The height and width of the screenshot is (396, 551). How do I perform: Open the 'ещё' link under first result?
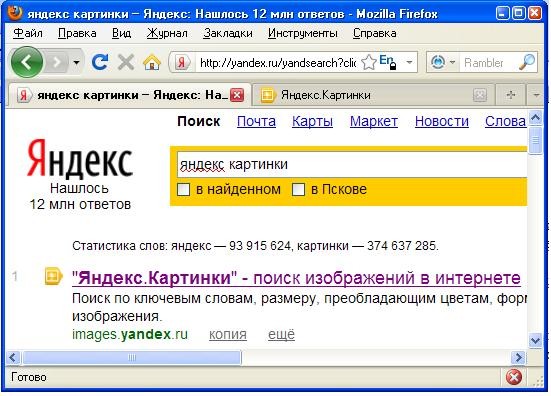click(x=281, y=335)
